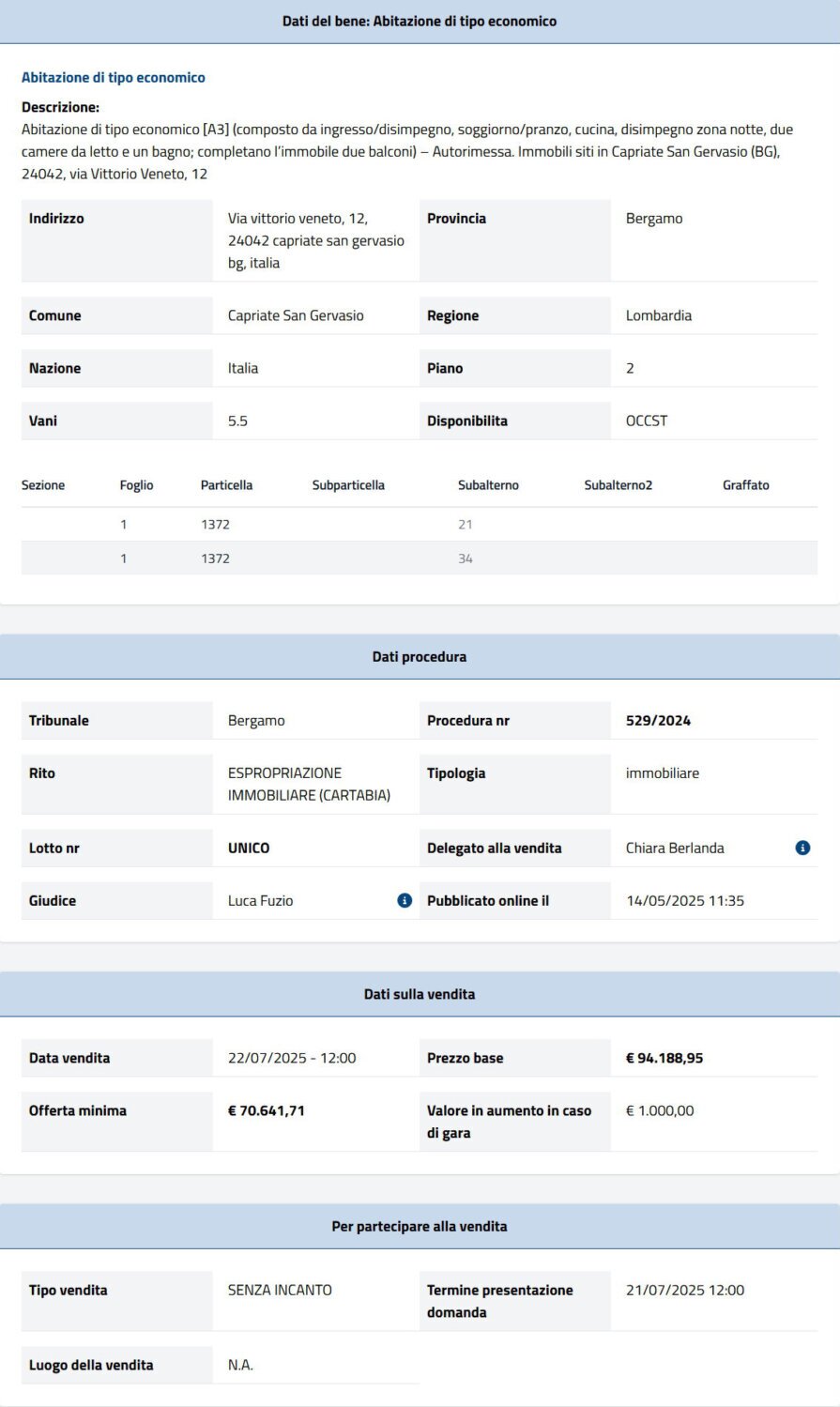Select sale type SENZA INCANTO

click(280, 1290)
